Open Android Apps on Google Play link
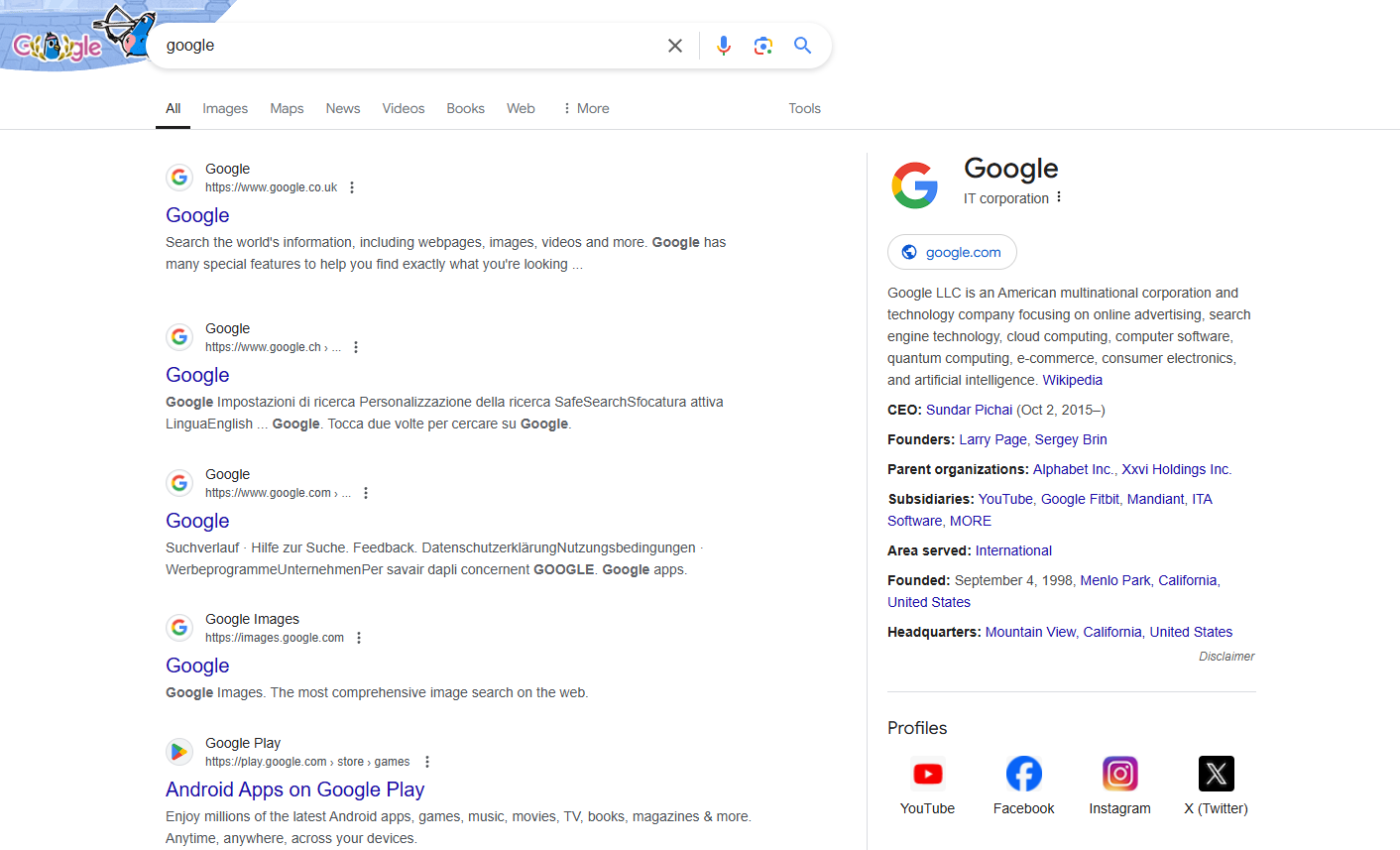 click(x=294, y=789)
